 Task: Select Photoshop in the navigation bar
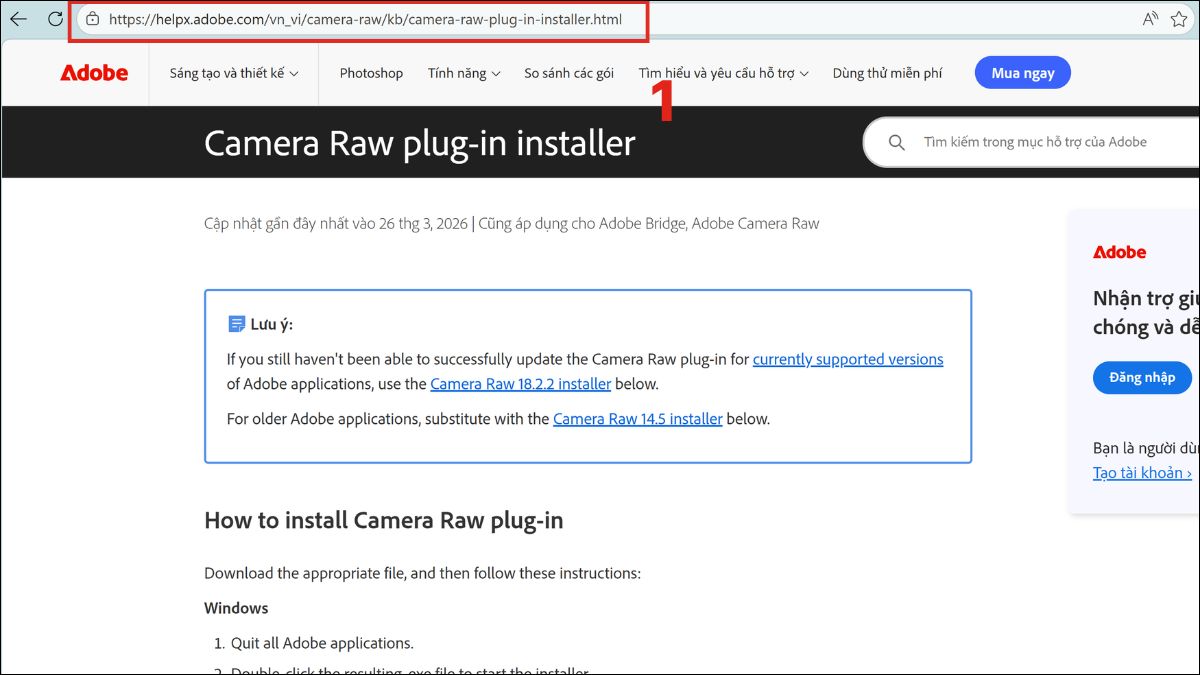(371, 72)
